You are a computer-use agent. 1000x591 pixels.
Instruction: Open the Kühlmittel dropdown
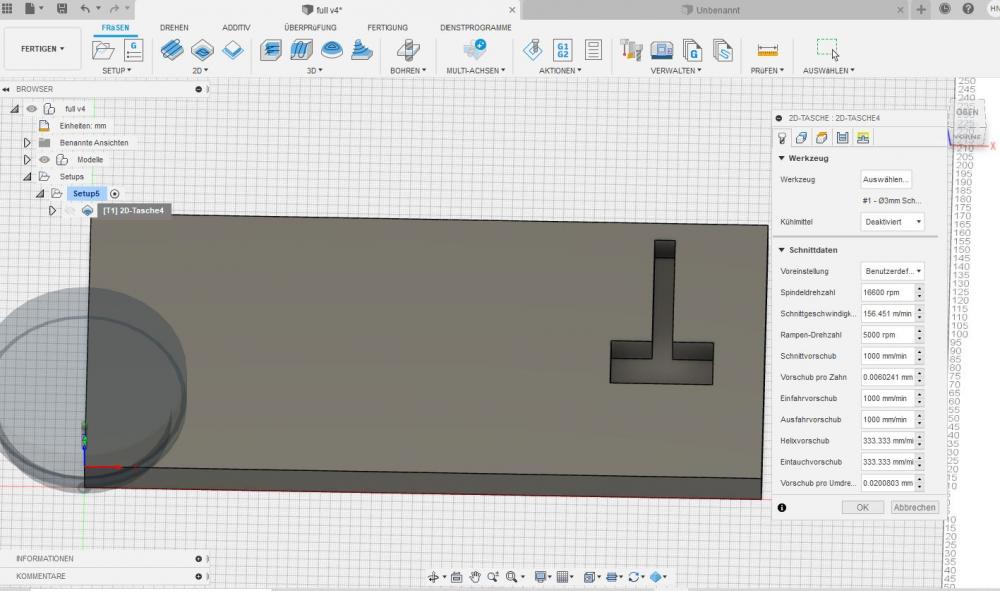[x=892, y=222]
